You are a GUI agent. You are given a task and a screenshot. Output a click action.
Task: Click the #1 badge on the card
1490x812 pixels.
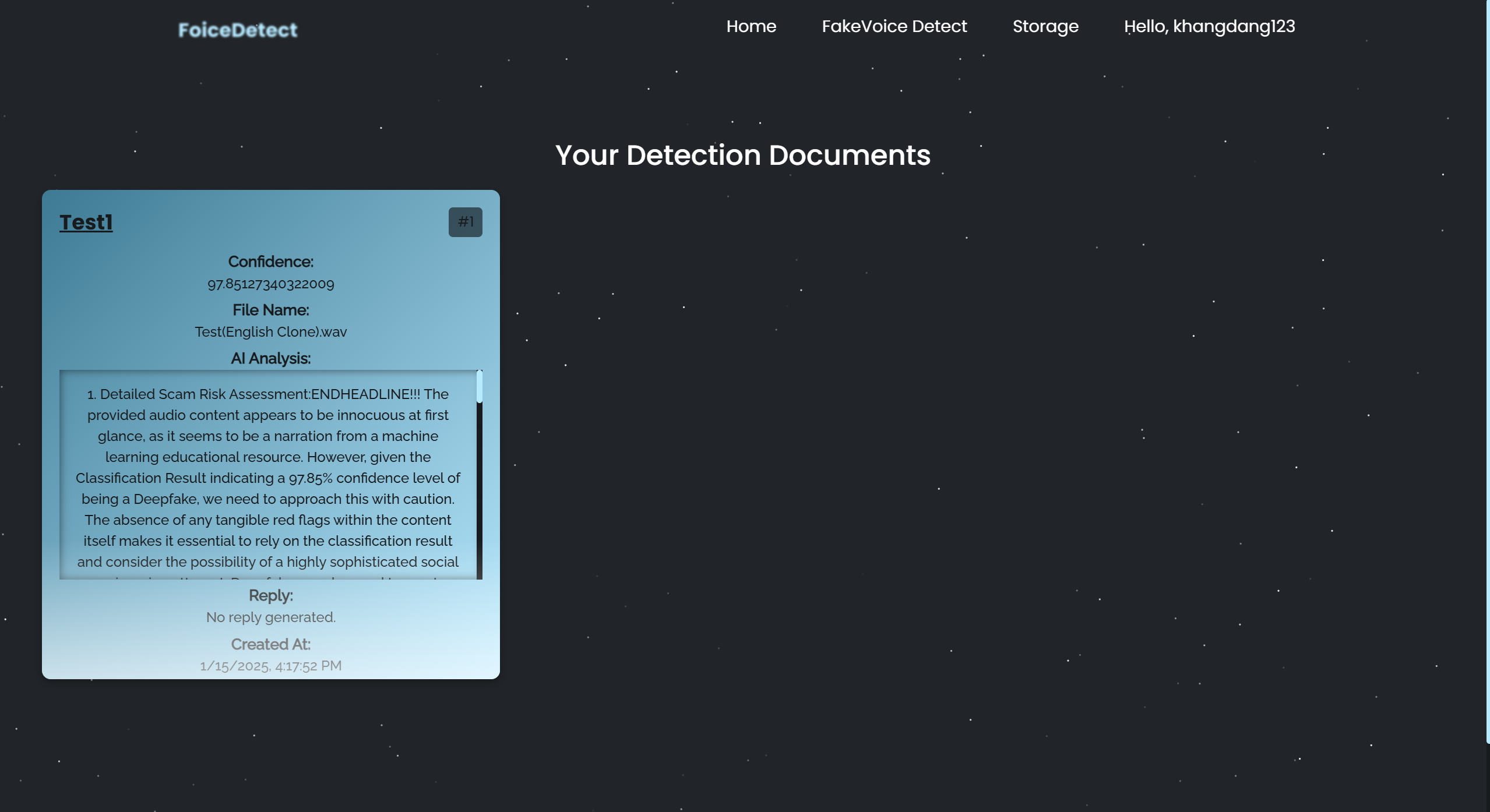point(465,222)
